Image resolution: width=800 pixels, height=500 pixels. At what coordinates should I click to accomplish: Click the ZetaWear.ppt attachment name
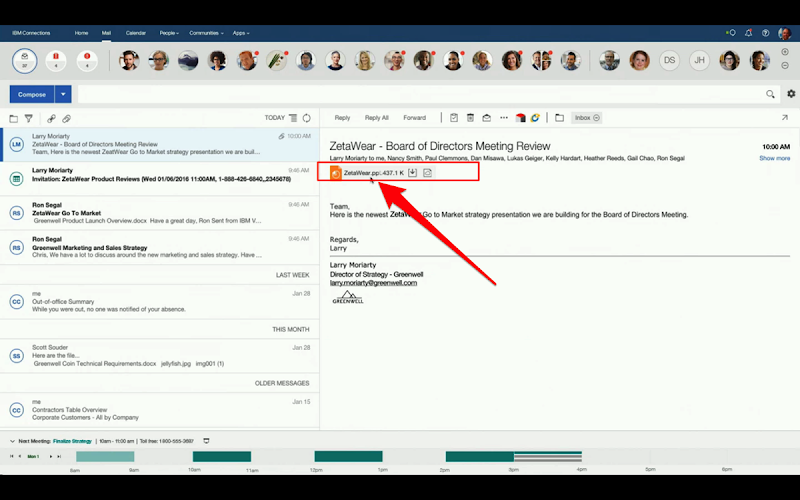[x=362, y=173]
